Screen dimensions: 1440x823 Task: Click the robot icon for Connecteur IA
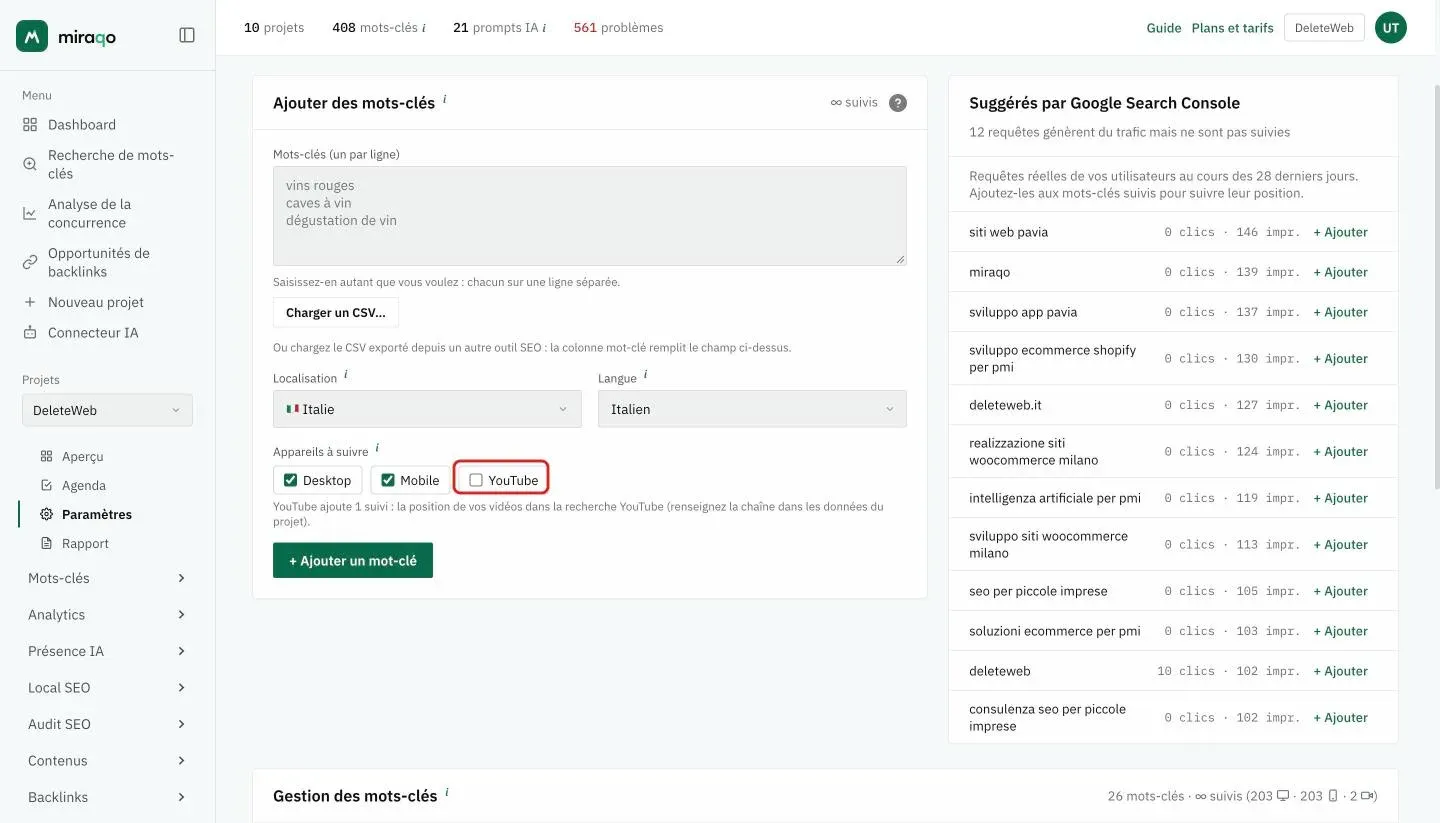(30, 332)
